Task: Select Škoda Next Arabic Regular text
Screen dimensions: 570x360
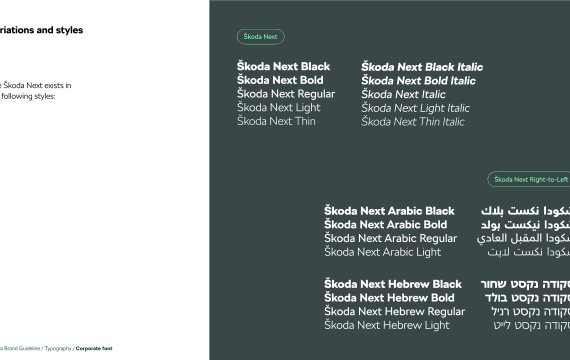Action: (391, 238)
